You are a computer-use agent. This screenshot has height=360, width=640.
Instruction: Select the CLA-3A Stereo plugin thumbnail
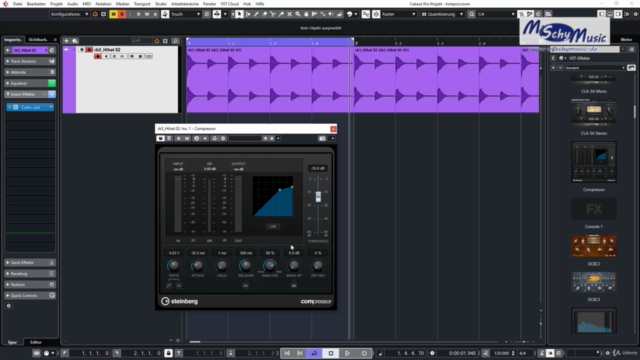(594, 112)
